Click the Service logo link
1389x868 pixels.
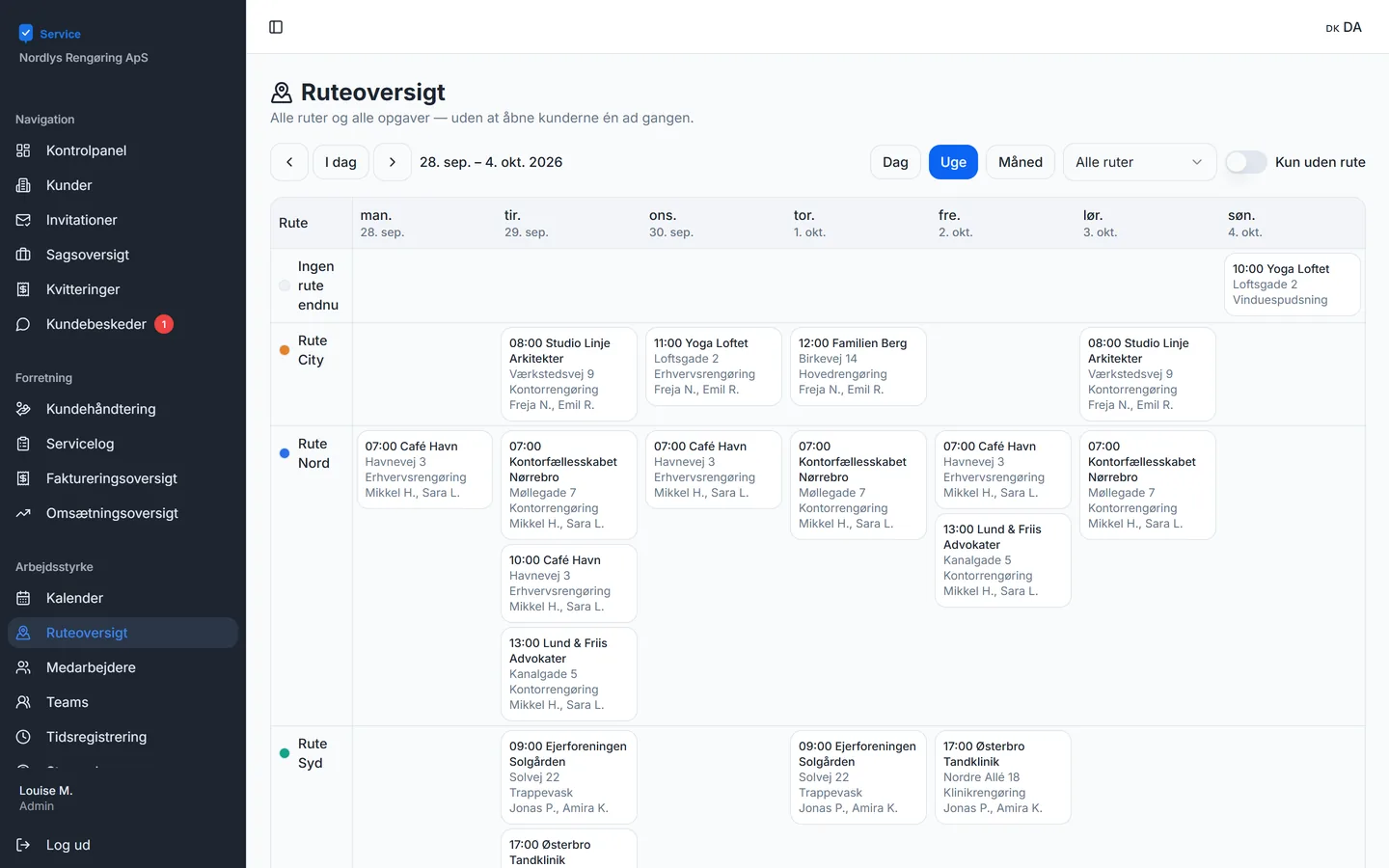point(50,34)
